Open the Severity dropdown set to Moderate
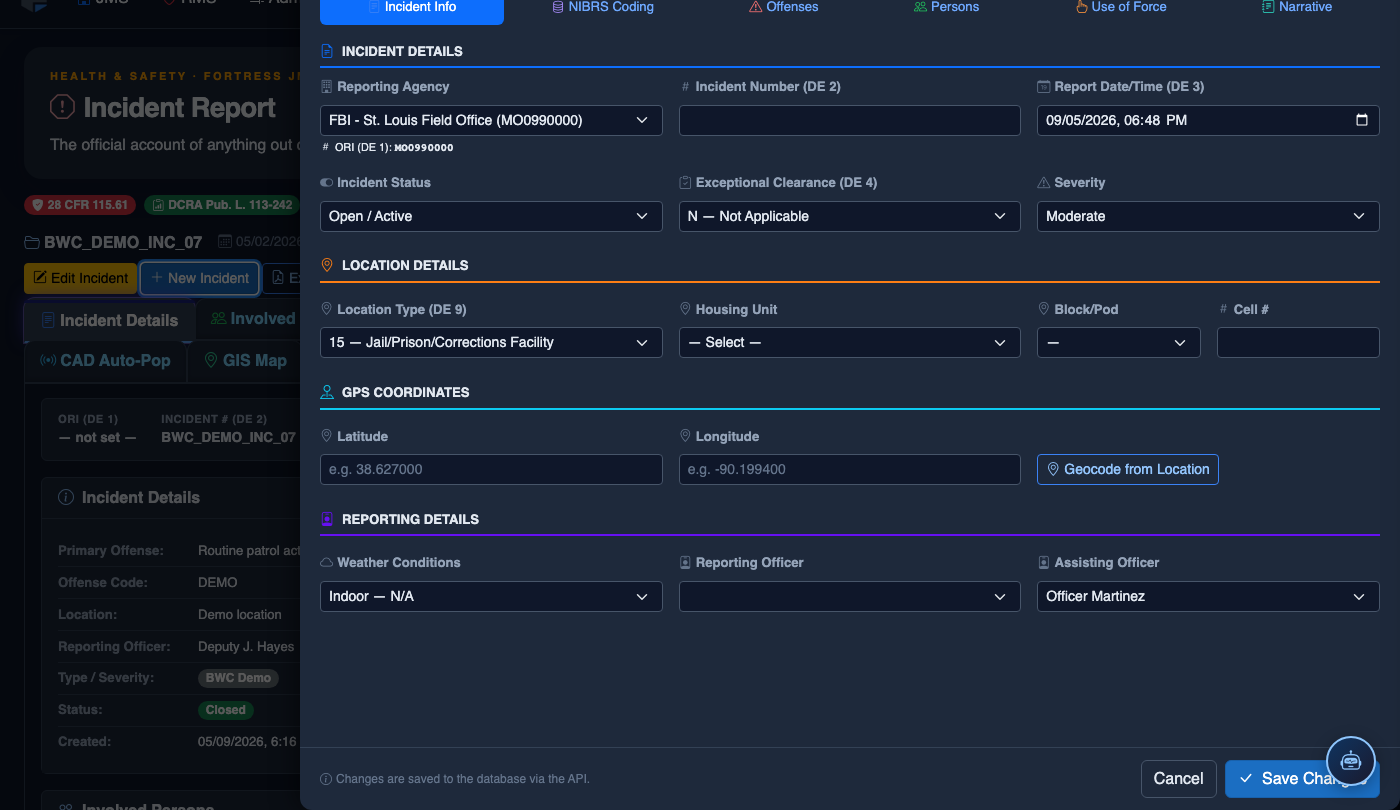The width and height of the screenshot is (1400, 810). tap(1208, 216)
